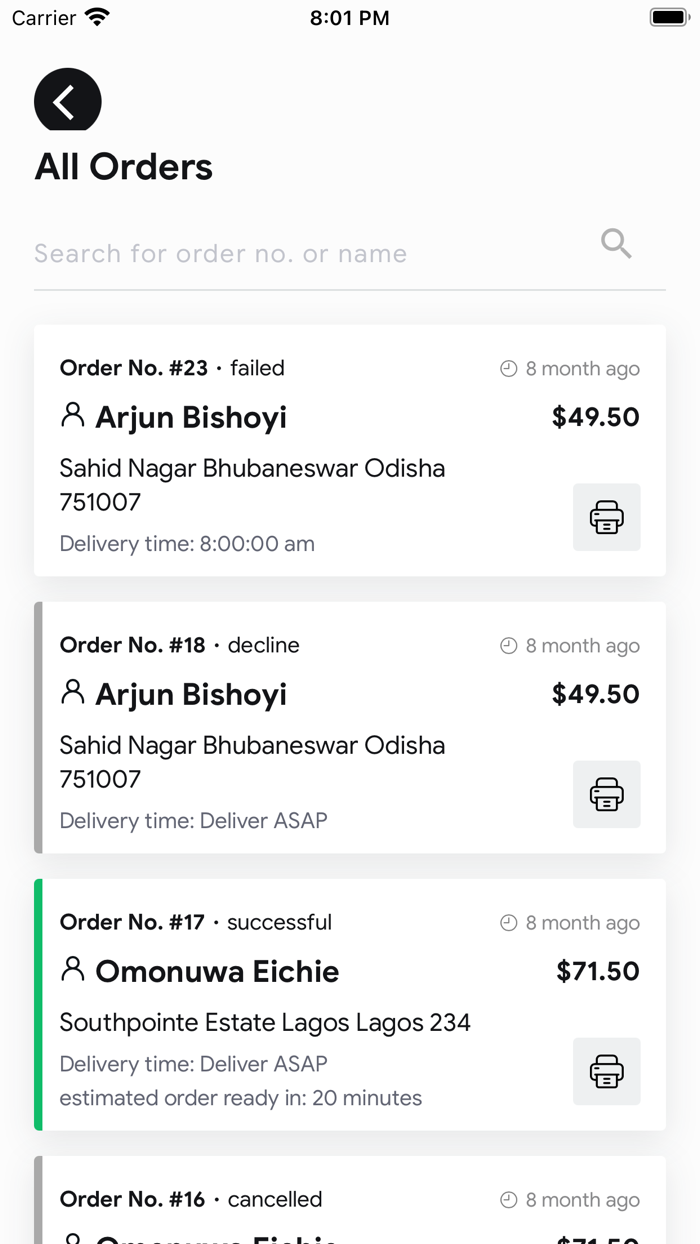Tap the $71.50 total on order #17
Viewport: 700px width, 1244px height.
pos(597,971)
